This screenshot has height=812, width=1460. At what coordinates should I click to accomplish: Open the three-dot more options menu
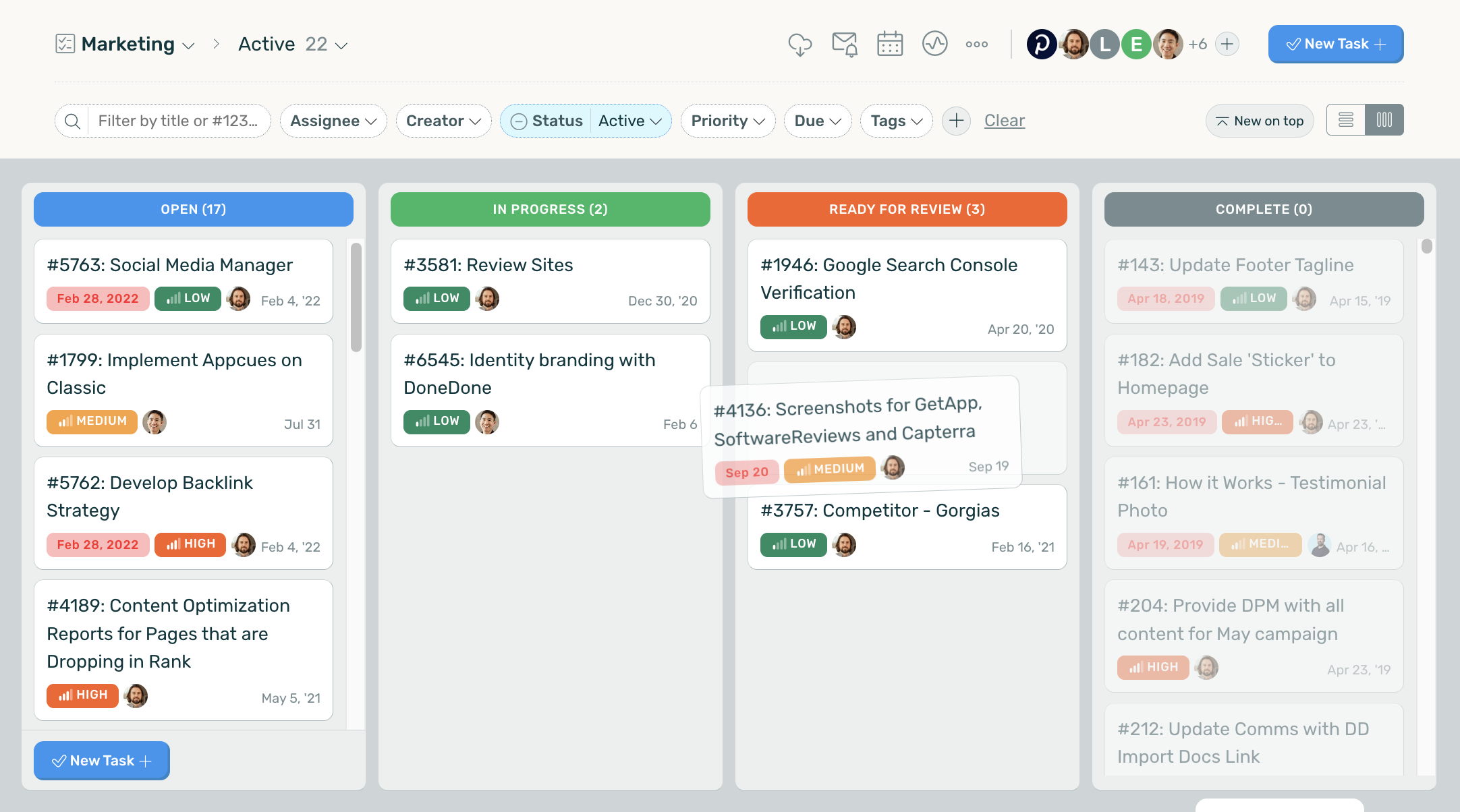976,44
